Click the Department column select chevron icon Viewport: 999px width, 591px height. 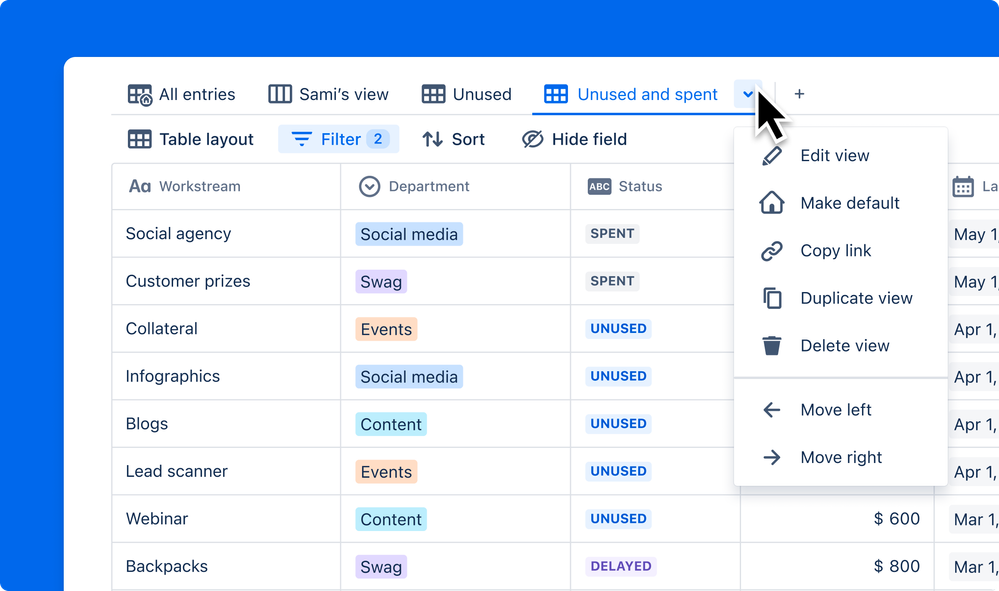click(369, 186)
